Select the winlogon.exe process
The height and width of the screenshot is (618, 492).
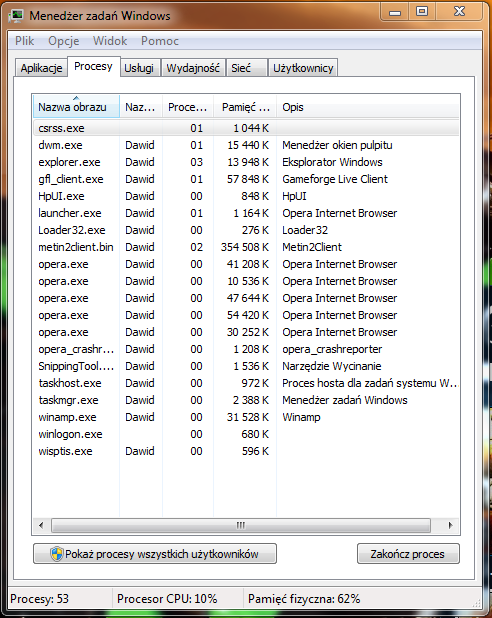tap(246, 434)
